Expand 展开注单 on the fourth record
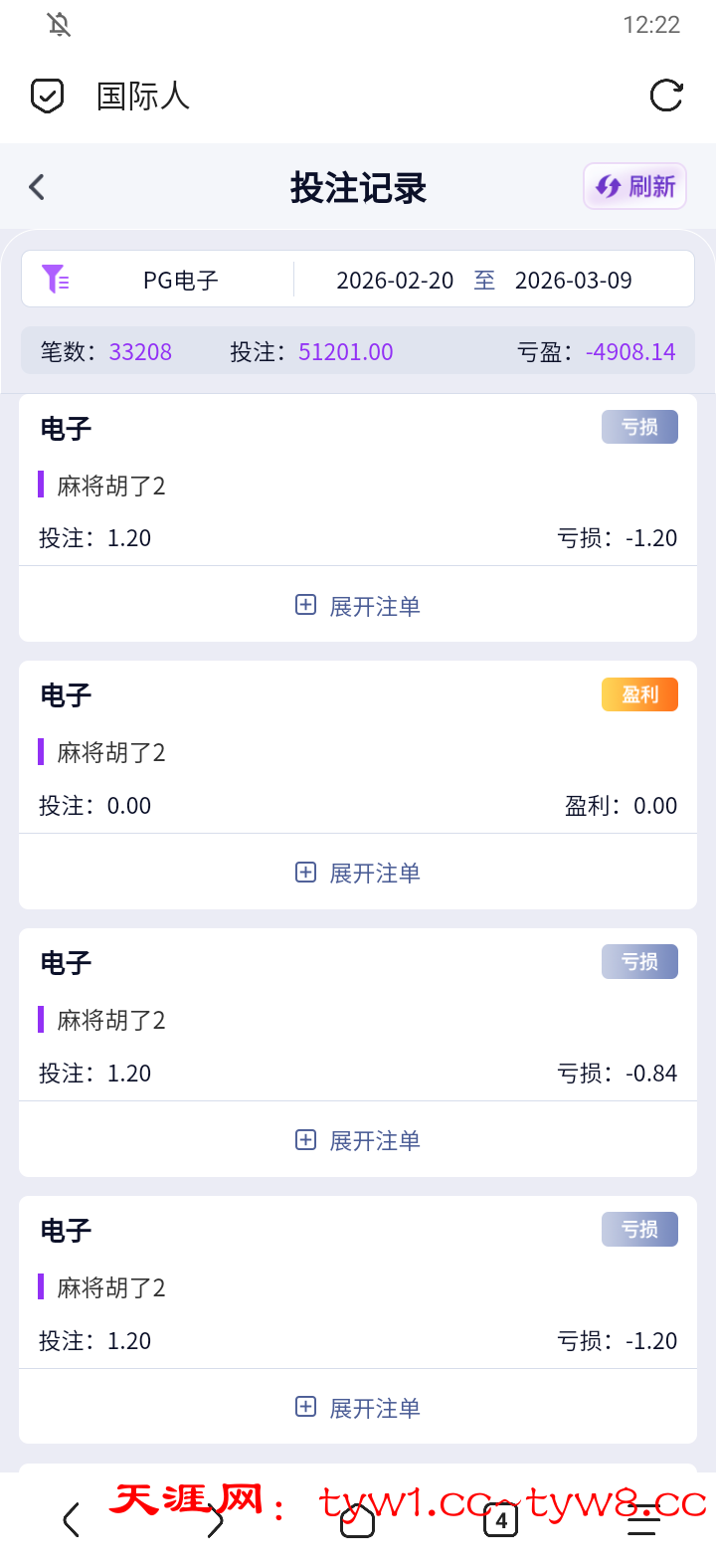Screen dimensions: 716x1568 358,1408
